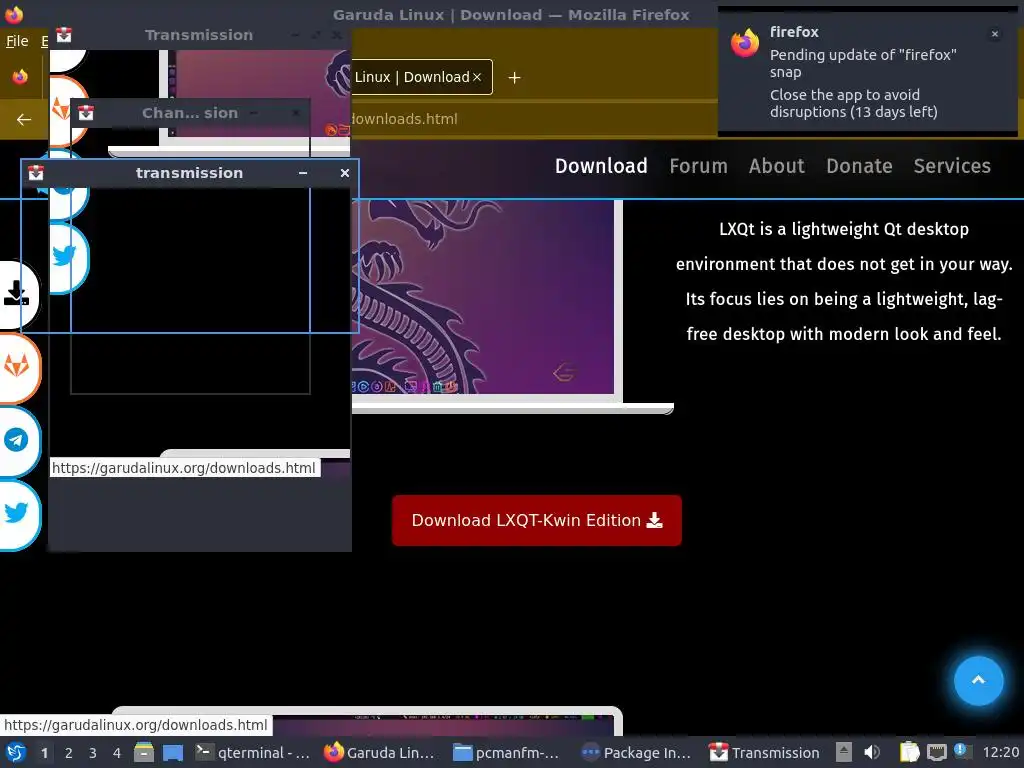Image resolution: width=1024 pixels, height=768 pixels.
Task: Switch to Garuda Lin... Firefox taskbar entry
Action: pos(381,752)
